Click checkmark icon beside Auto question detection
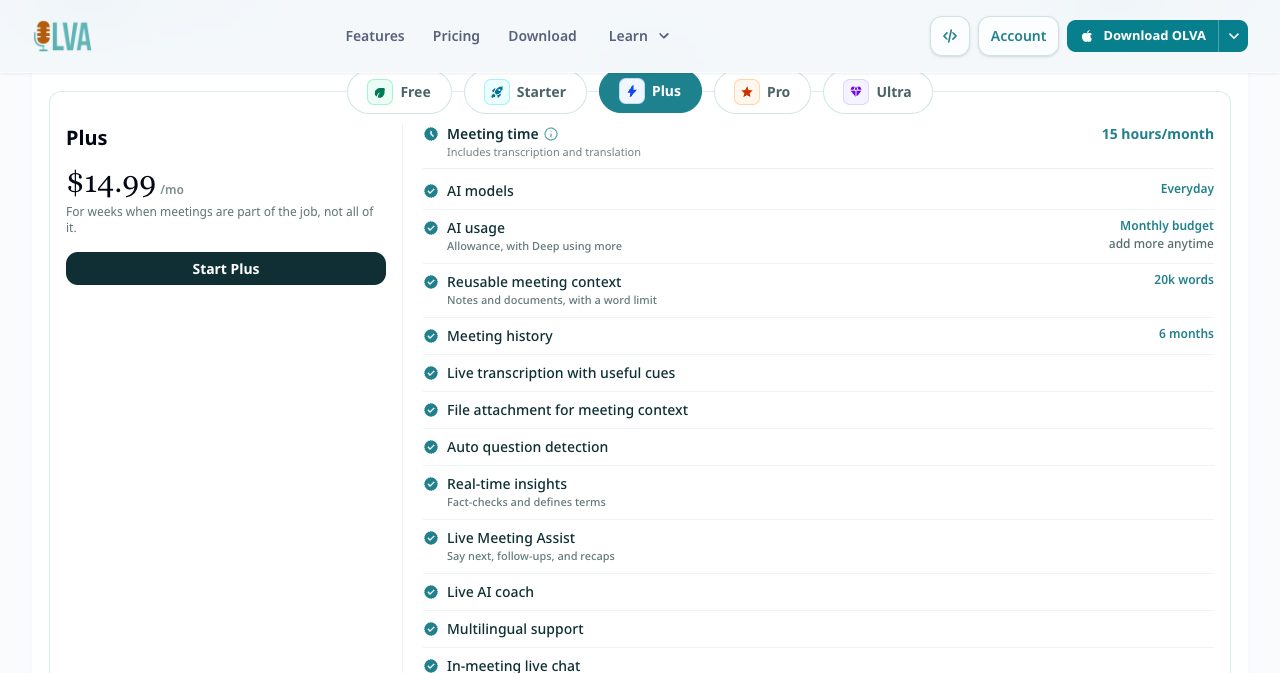This screenshot has width=1280, height=673. click(431, 447)
